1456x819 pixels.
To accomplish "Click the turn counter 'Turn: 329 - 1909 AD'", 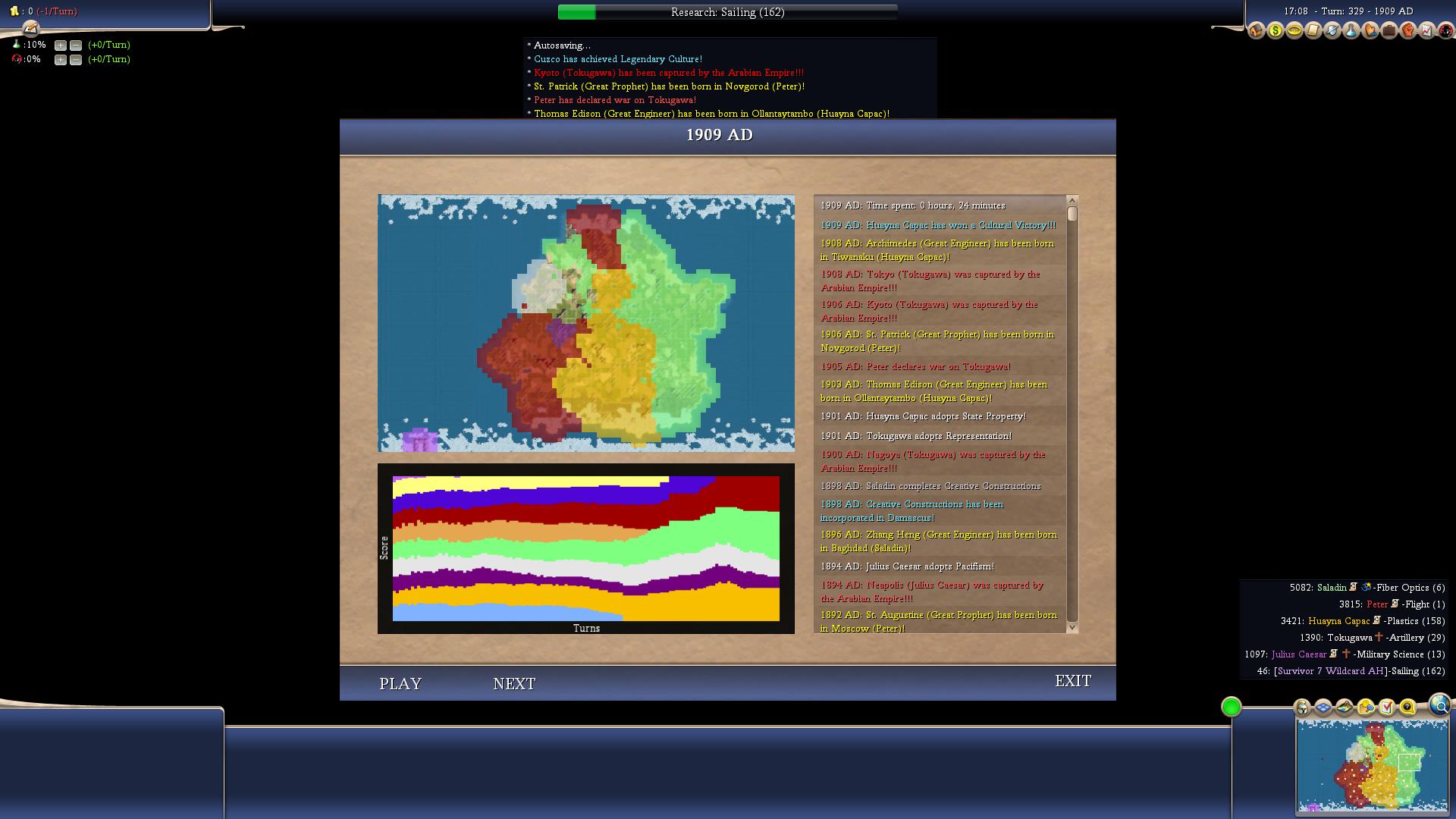I will point(1366,11).
